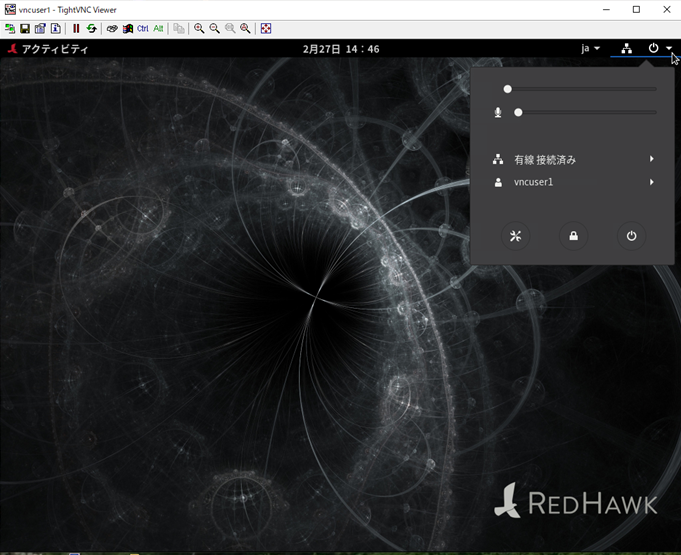Toggle the Alt key toolbar button
This screenshot has height=555, width=681.
coord(158,29)
